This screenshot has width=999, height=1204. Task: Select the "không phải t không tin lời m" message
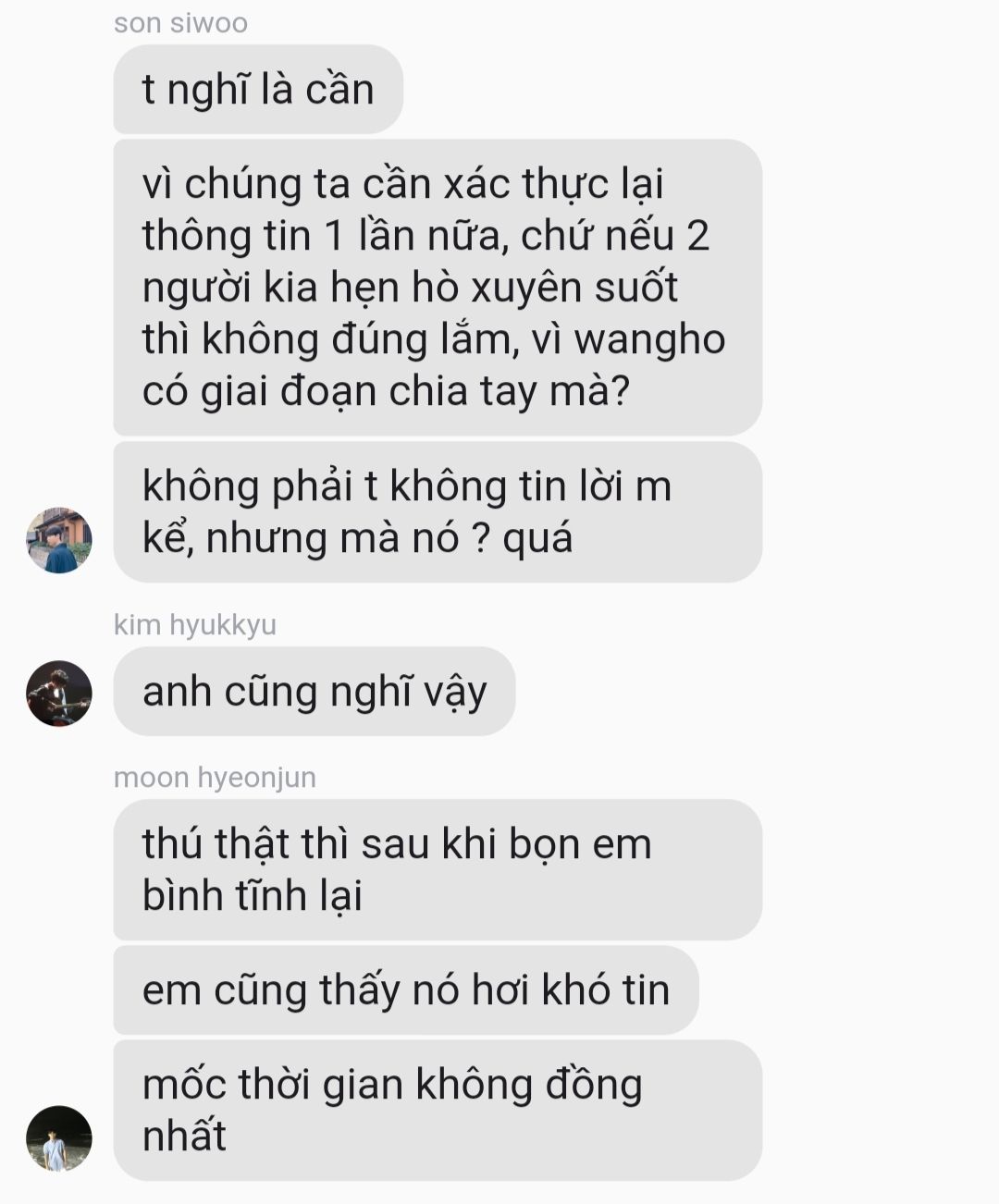point(438,511)
